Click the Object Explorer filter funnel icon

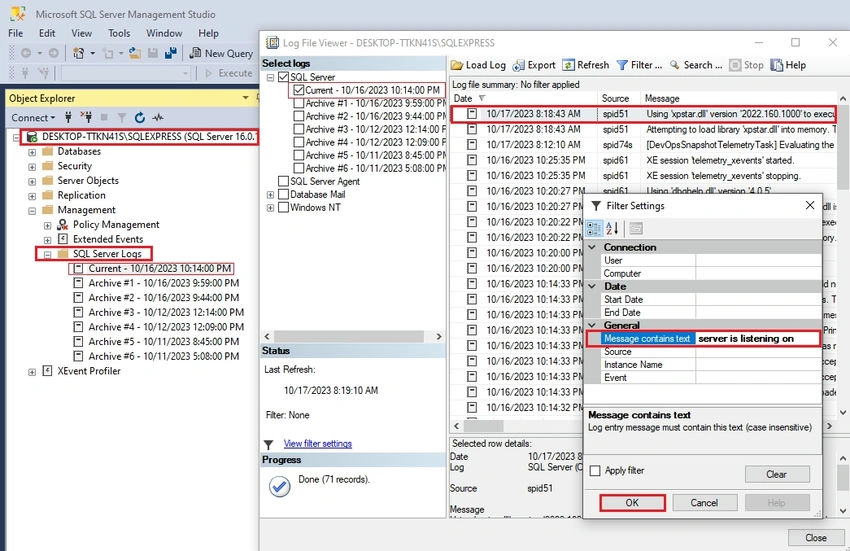(x=122, y=118)
